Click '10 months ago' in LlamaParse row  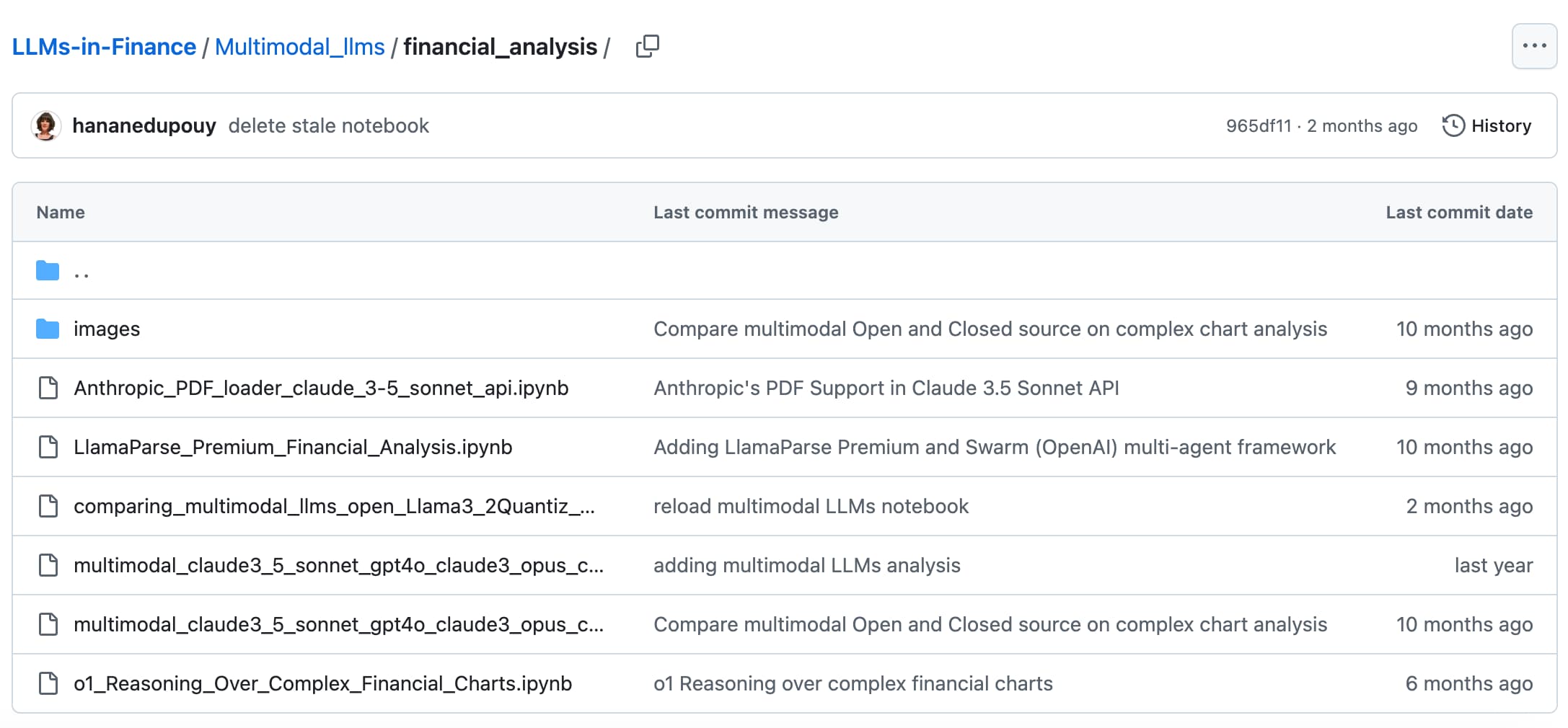(1464, 447)
